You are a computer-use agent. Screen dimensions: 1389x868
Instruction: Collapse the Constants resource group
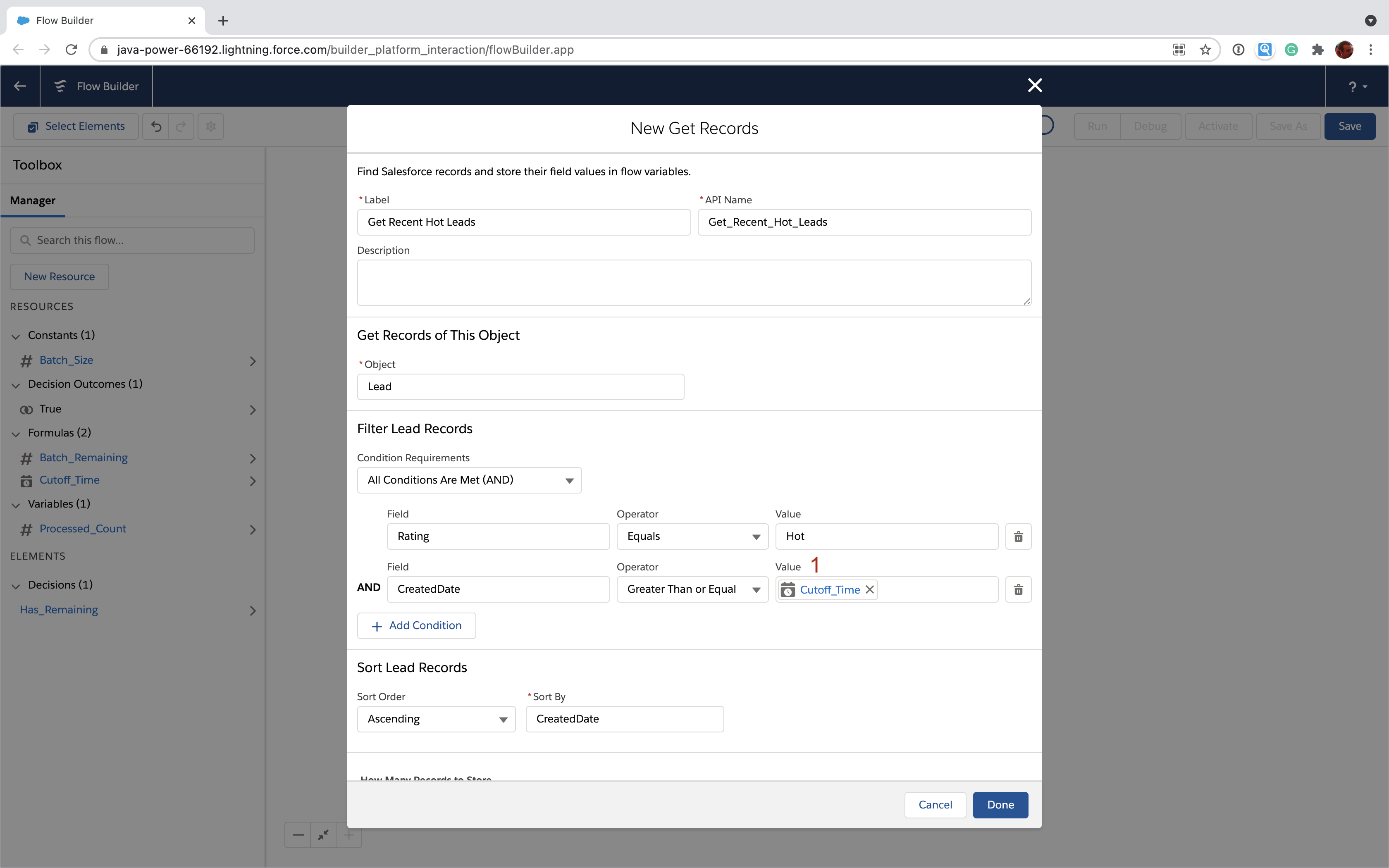coord(16,336)
